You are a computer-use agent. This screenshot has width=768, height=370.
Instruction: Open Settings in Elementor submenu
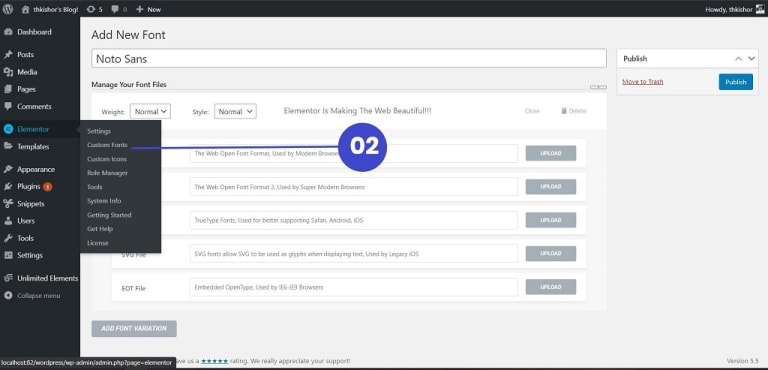point(99,131)
